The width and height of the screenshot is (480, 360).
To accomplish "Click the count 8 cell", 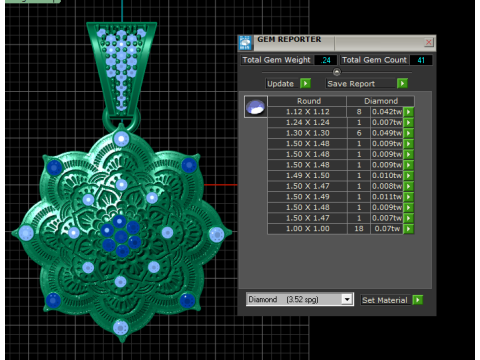I will [x=359, y=112].
